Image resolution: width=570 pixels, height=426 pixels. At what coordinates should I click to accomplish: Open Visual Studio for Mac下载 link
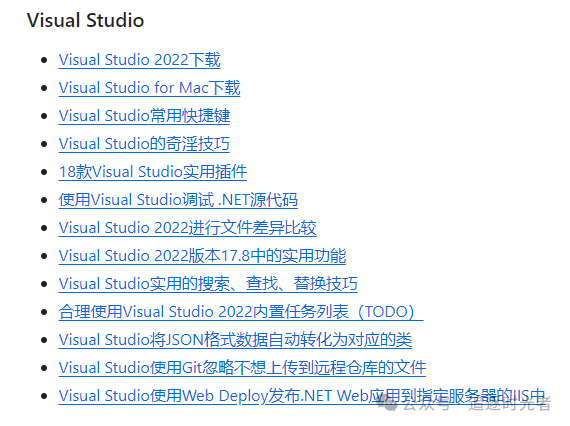coord(149,88)
